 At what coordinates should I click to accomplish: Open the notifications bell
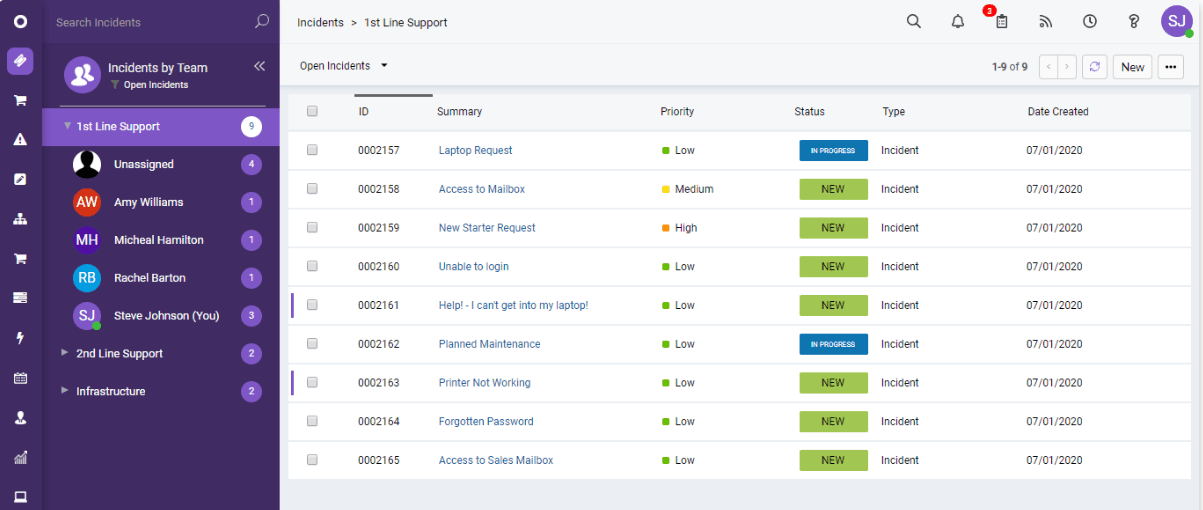point(957,22)
